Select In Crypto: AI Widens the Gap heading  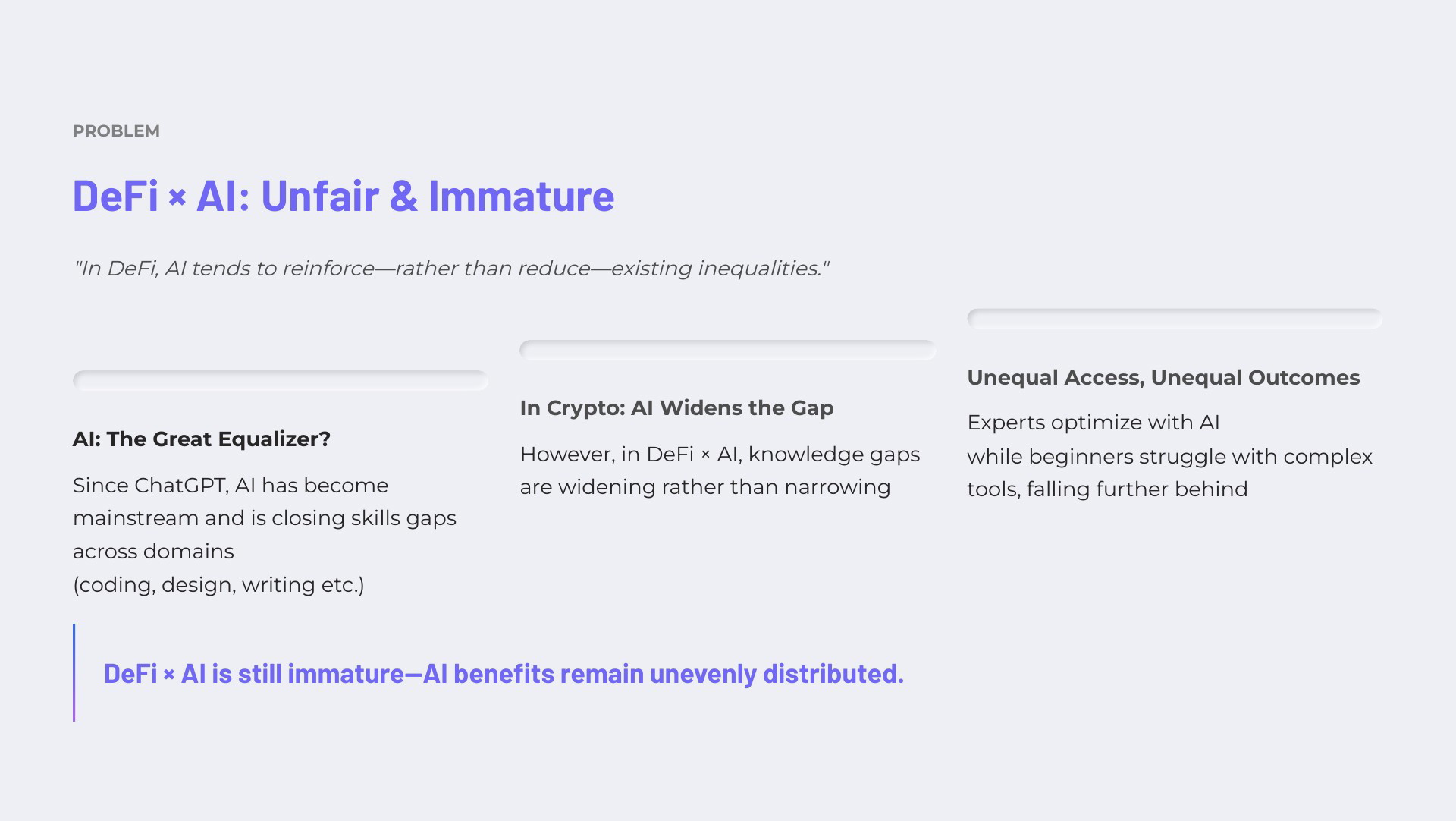click(x=677, y=408)
